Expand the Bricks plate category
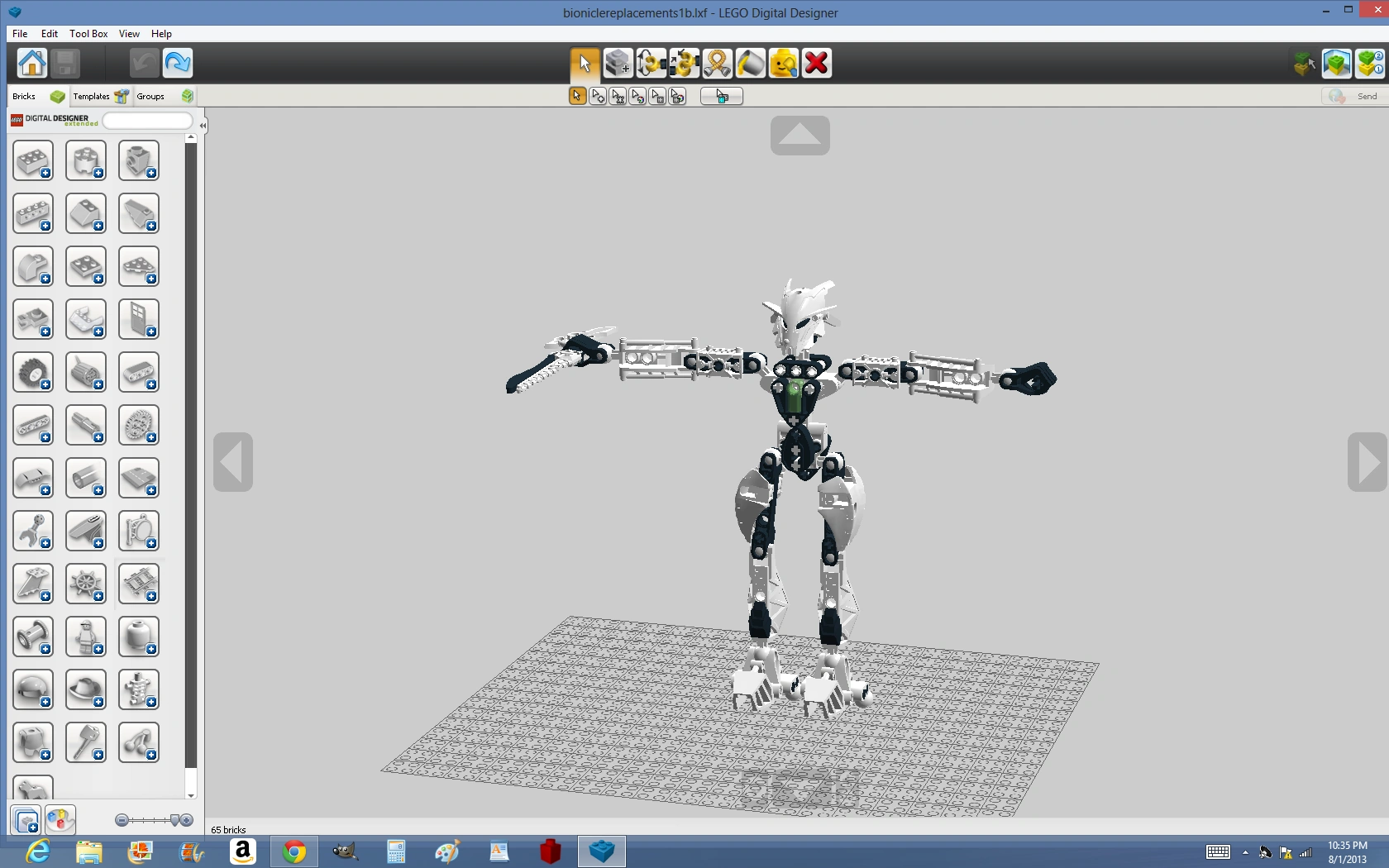 pos(86,267)
